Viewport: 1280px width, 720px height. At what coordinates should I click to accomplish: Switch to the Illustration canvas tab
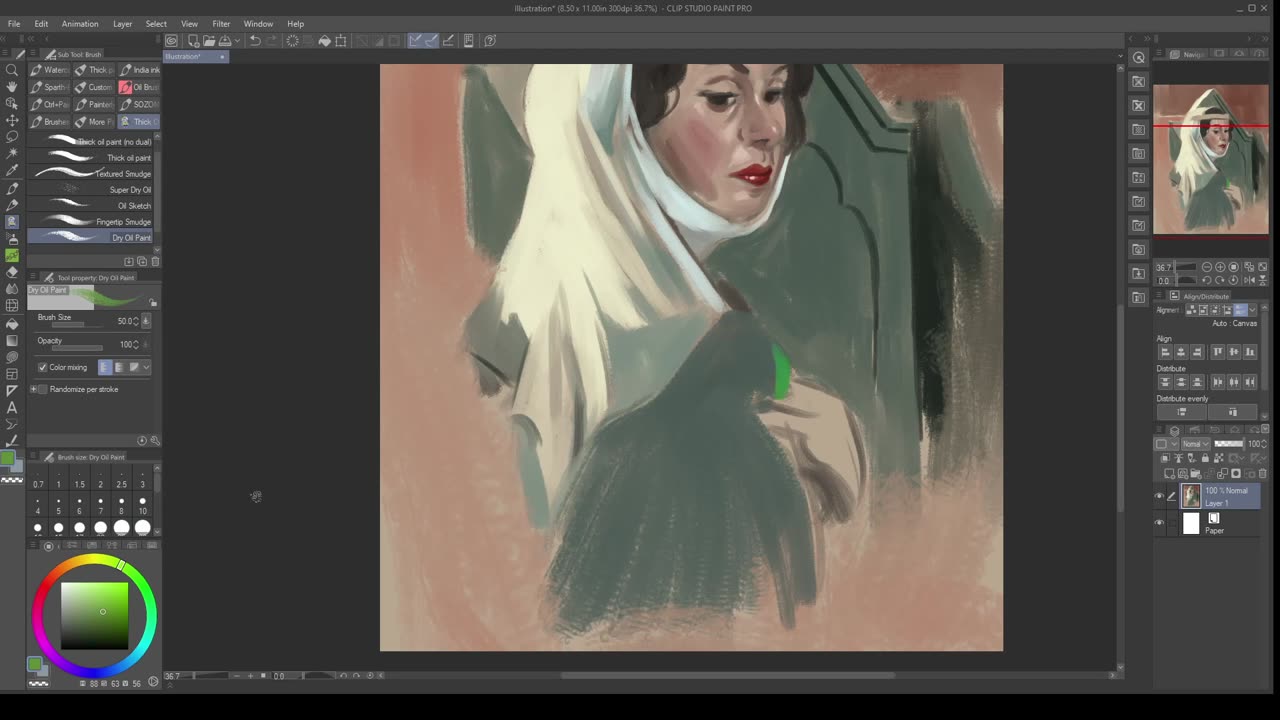click(x=195, y=56)
